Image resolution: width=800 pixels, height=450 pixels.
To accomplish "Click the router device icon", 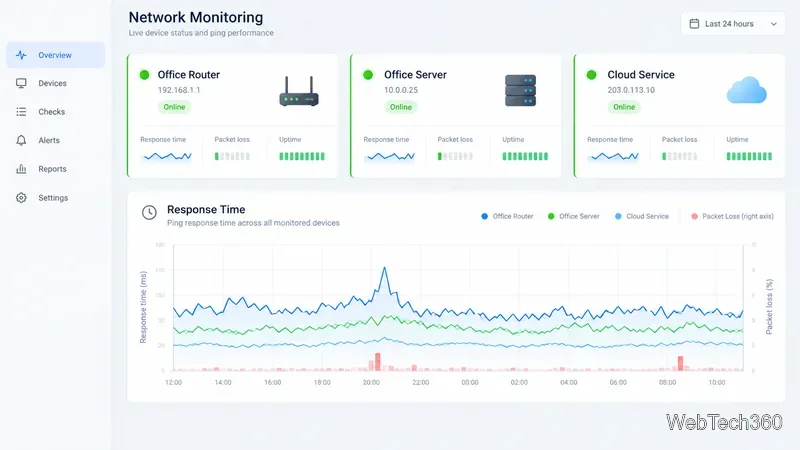I will 299,91.
